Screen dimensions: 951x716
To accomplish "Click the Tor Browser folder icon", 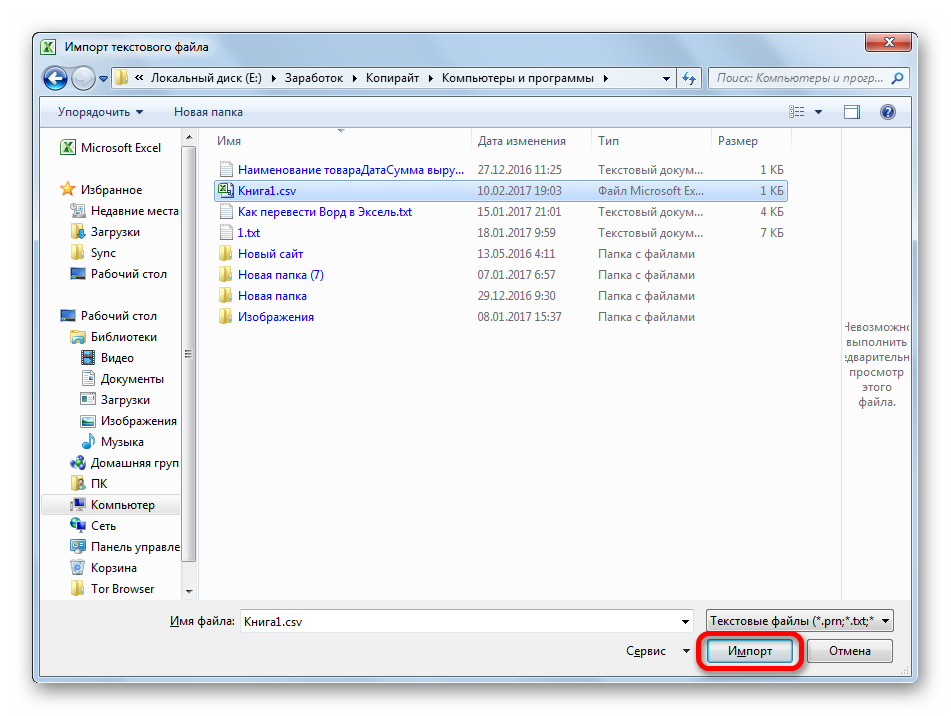I will 78,589.
